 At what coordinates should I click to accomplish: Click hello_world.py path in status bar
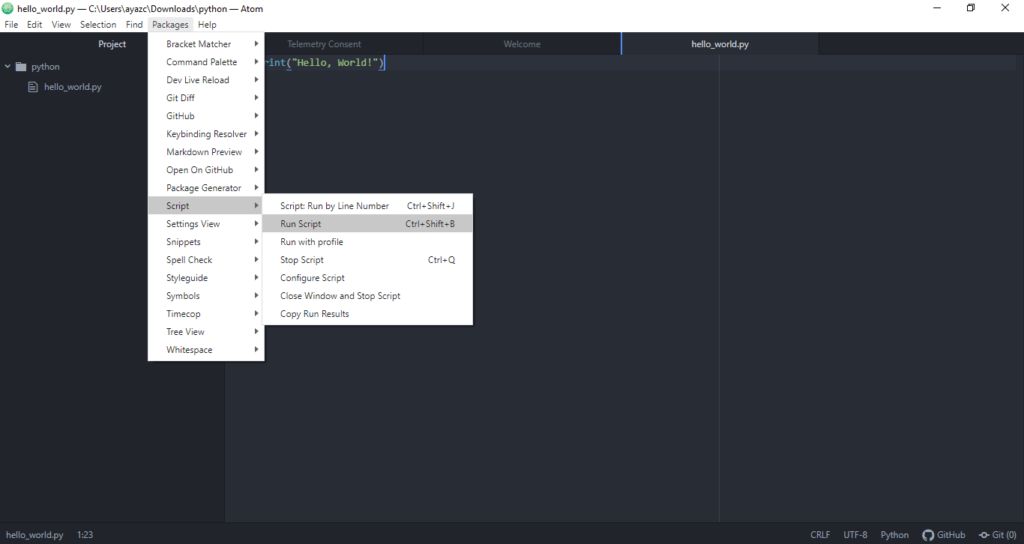[x=35, y=534]
